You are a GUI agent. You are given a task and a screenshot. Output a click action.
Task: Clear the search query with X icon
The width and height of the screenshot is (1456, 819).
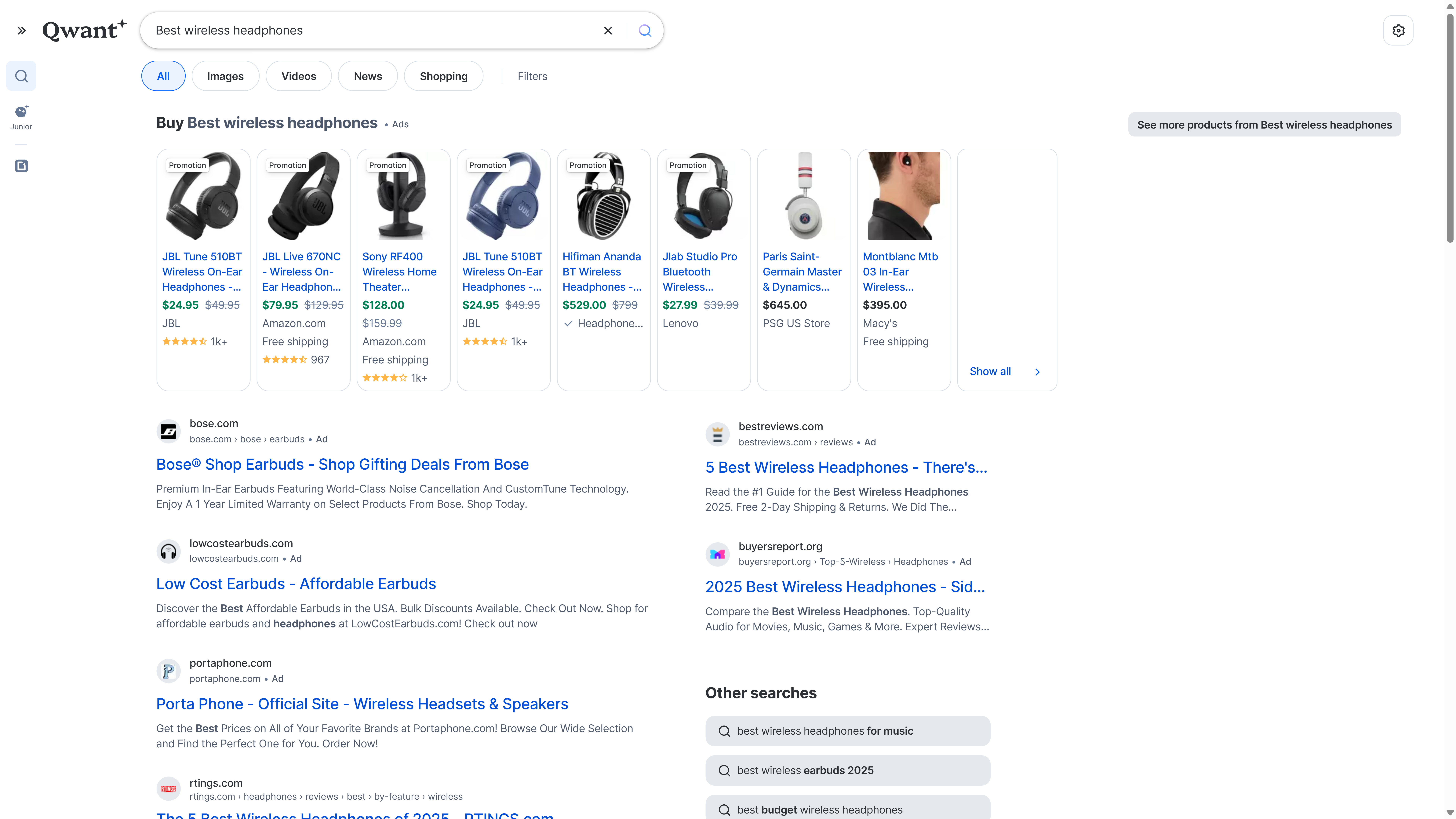pyautogui.click(x=608, y=31)
